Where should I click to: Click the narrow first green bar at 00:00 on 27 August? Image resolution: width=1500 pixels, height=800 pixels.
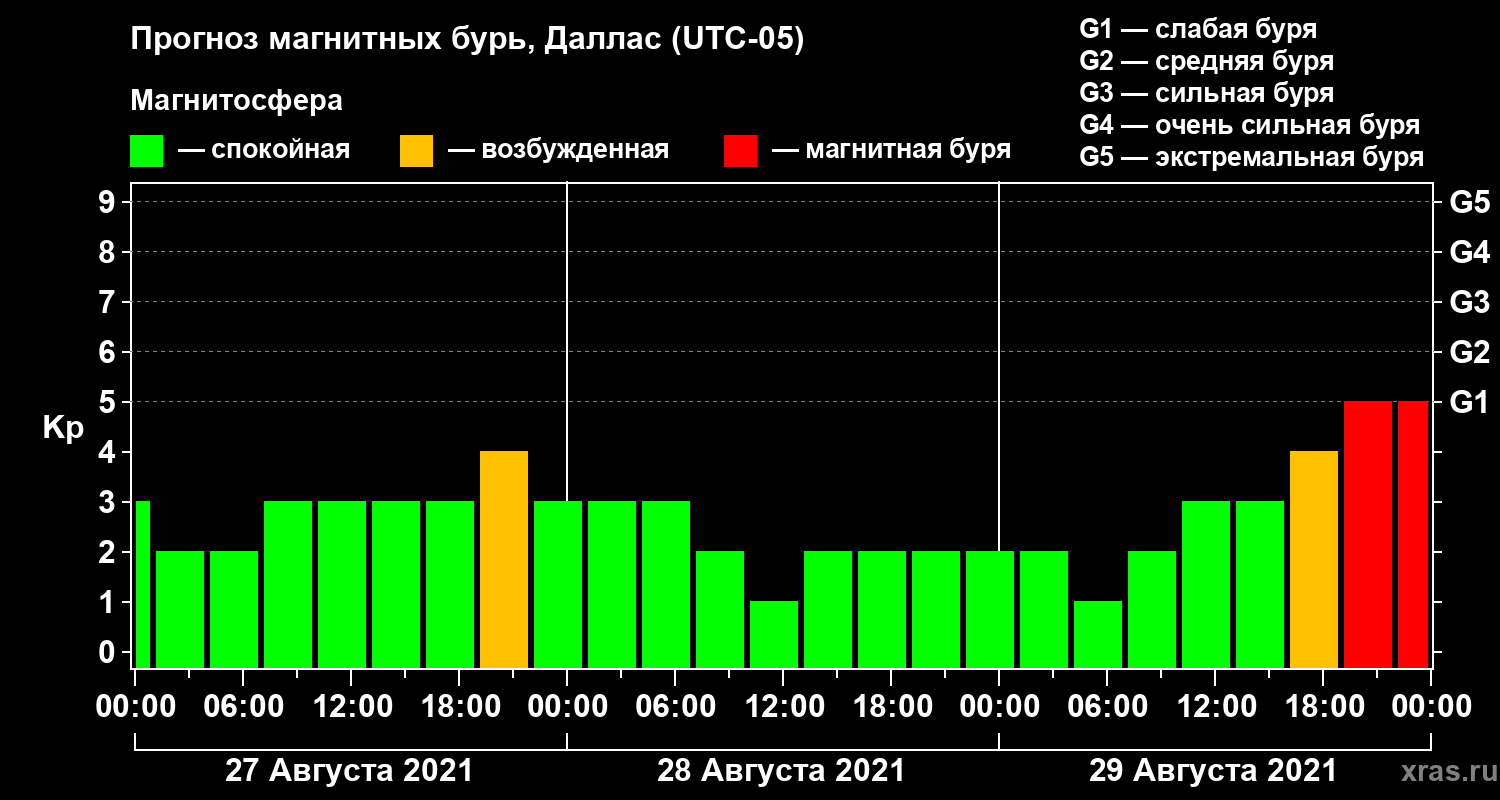(x=143, y=584)
